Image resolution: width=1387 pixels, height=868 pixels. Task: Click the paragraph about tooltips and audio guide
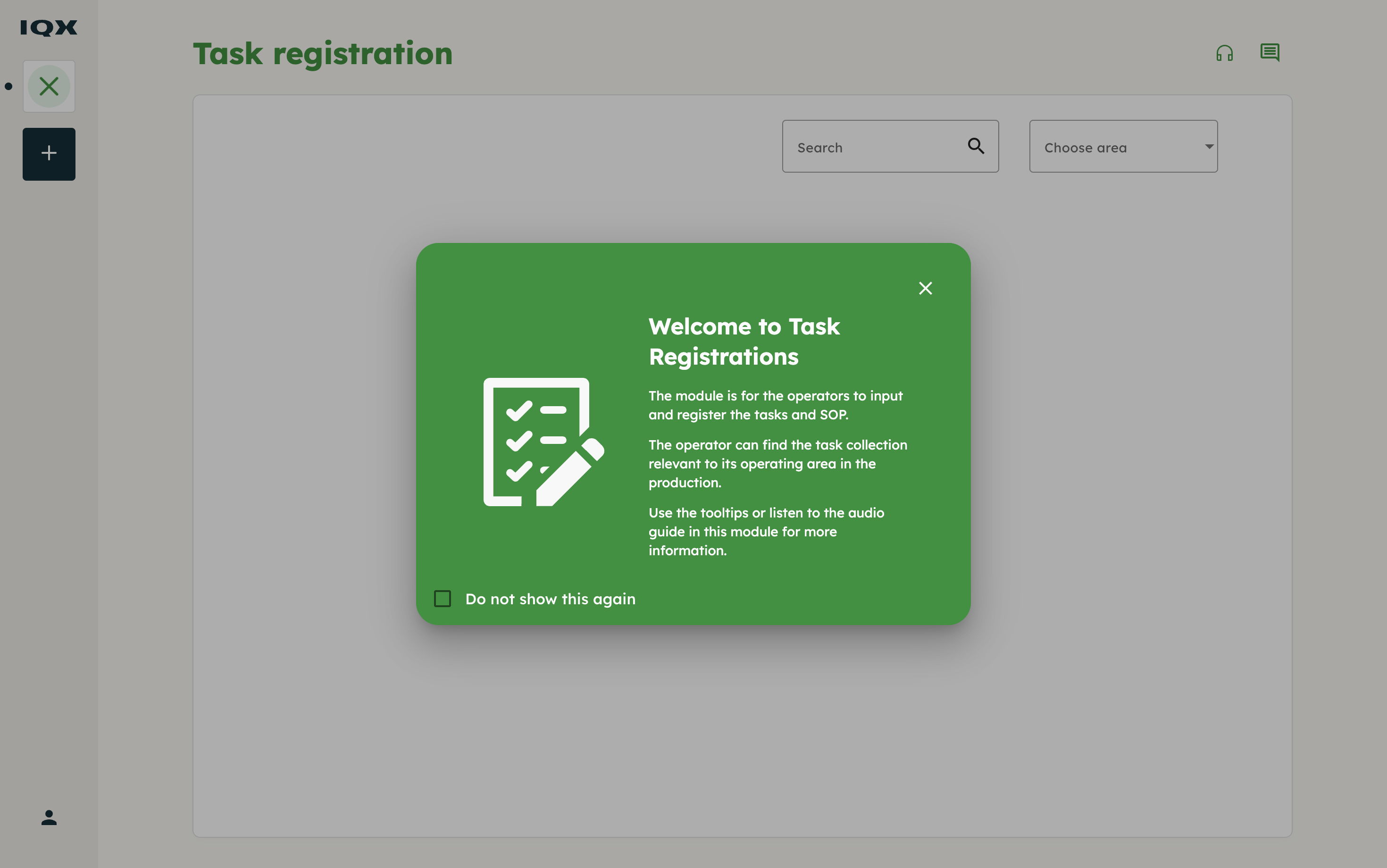[x=766, y=532]
